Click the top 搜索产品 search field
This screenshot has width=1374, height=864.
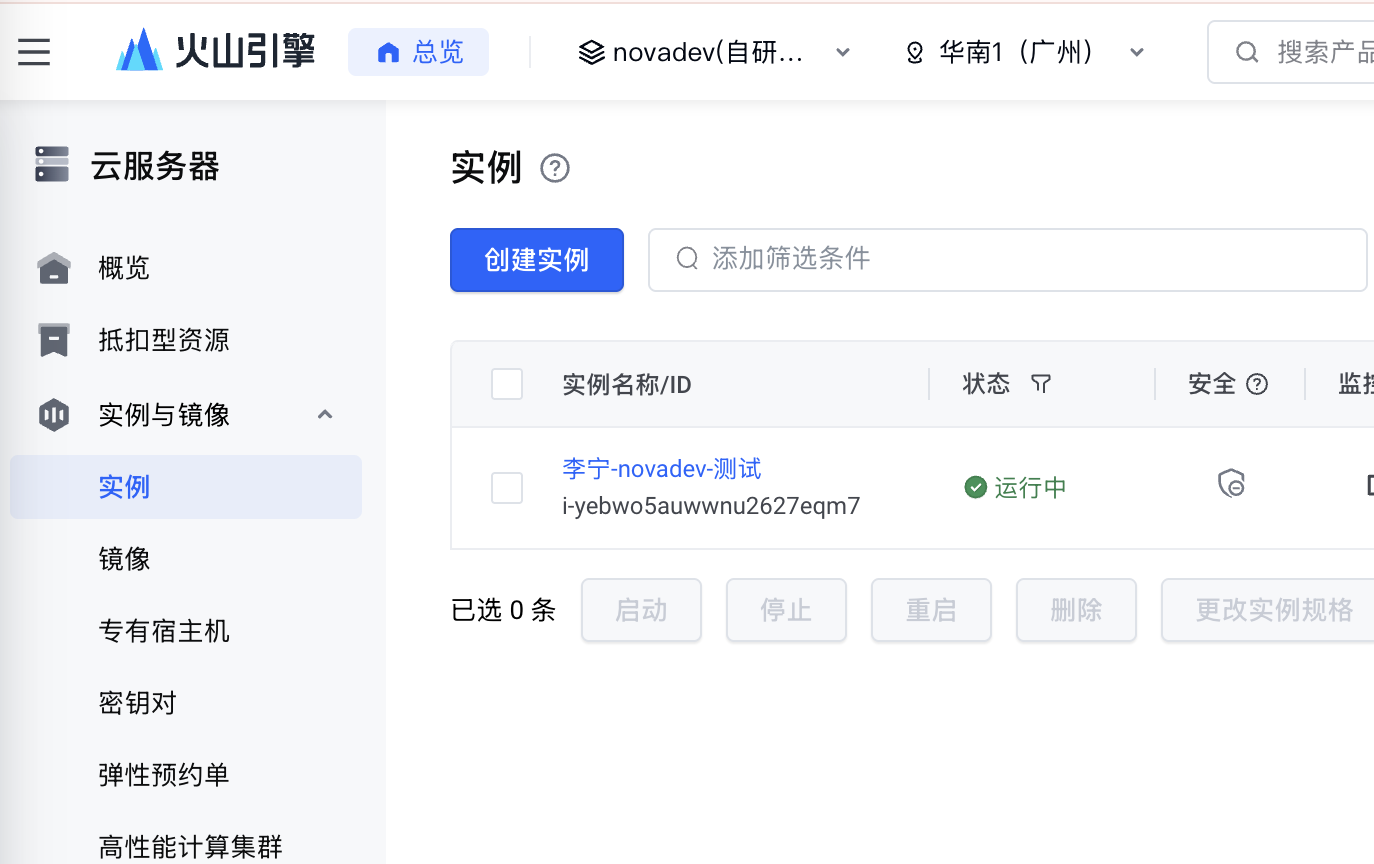(1291, 52)
